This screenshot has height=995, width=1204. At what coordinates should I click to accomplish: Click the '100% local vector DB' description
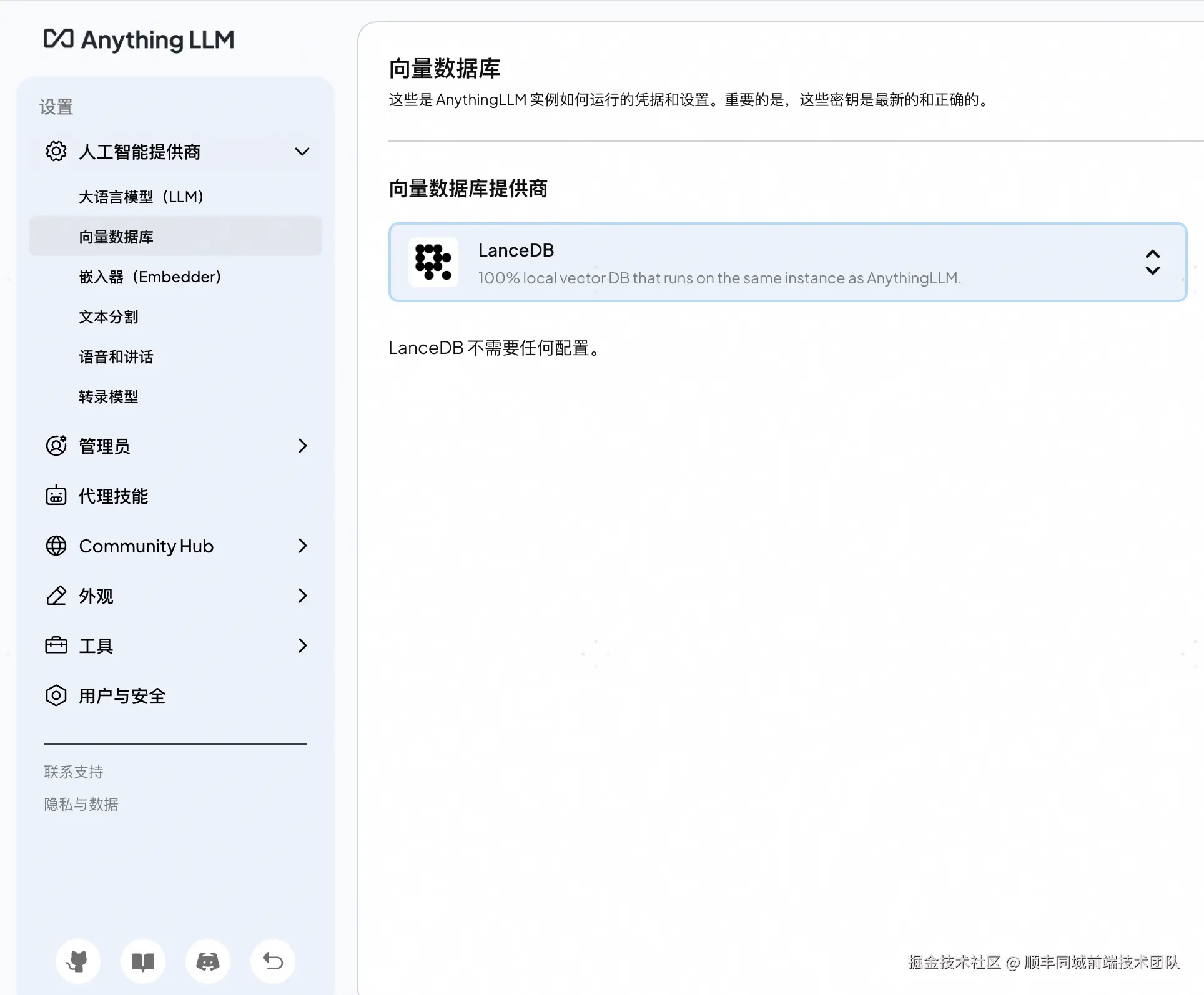(x=719, y=278)
